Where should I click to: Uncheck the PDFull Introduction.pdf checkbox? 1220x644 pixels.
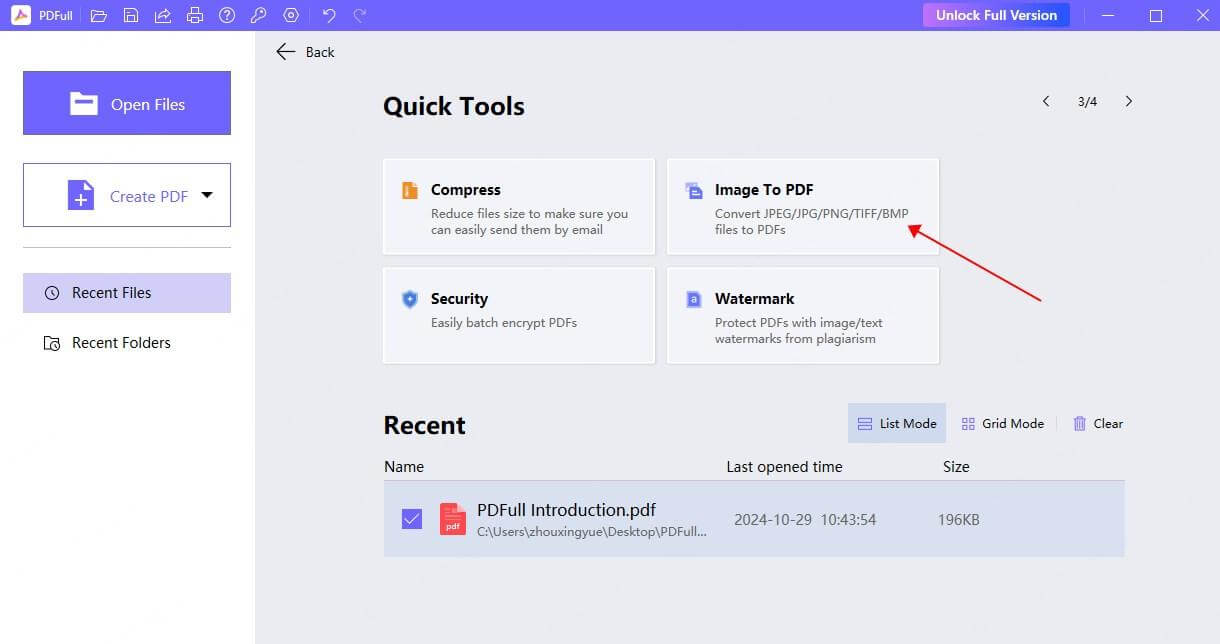[412, 519]
